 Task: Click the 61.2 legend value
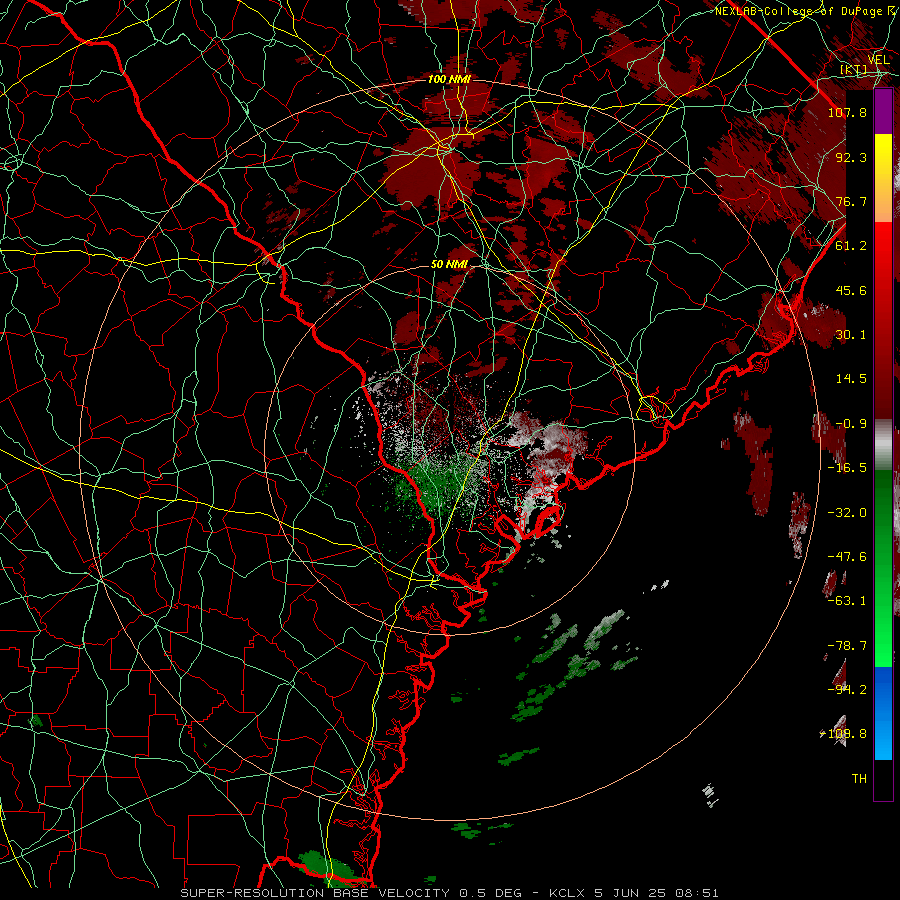click(x=851, y=246)
